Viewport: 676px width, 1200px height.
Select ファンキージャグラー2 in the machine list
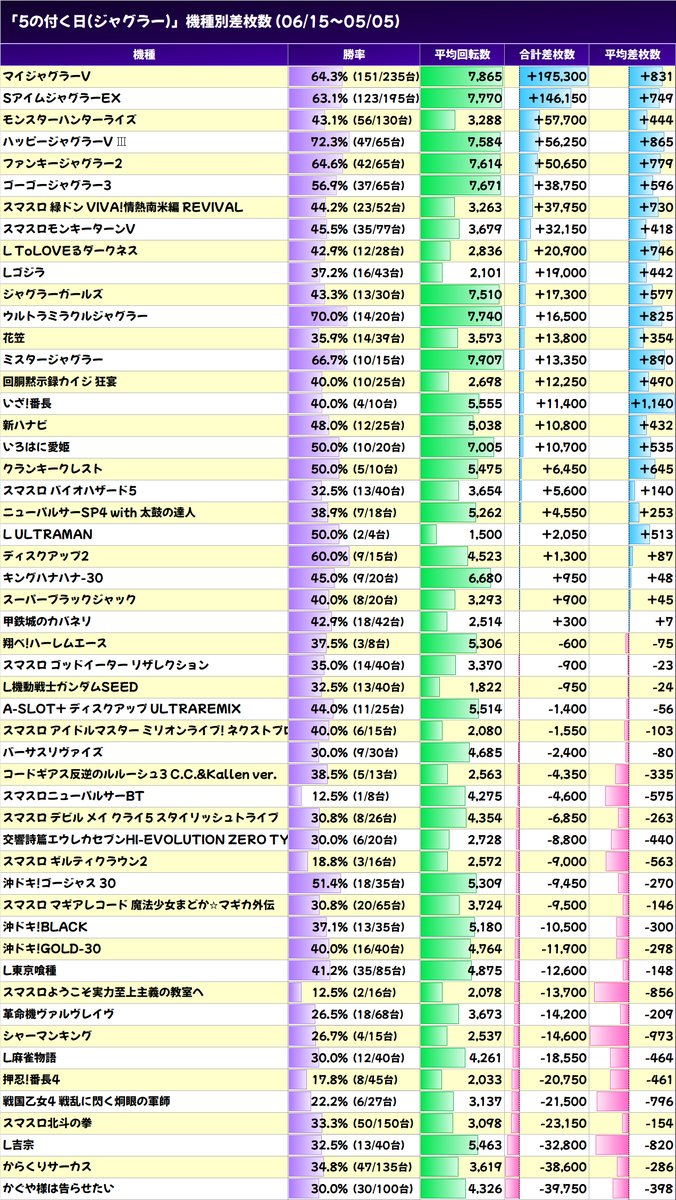63,164
